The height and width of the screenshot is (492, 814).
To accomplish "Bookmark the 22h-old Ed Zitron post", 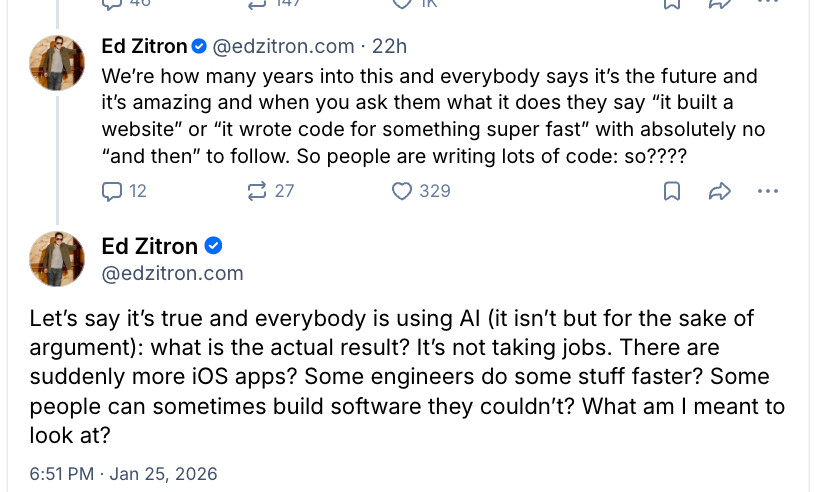I will coord(673,191).
